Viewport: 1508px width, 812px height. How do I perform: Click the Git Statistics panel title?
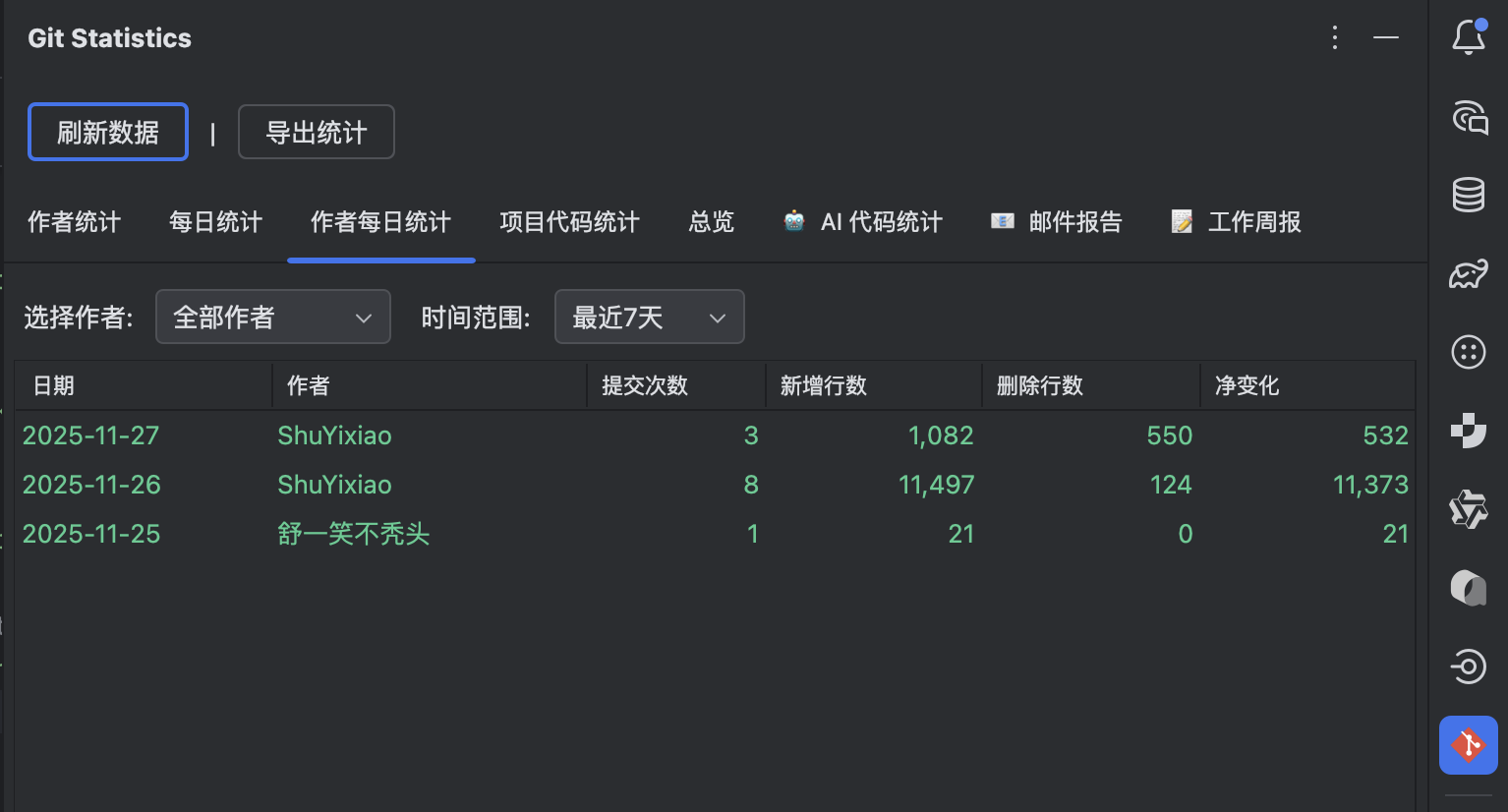110,38
